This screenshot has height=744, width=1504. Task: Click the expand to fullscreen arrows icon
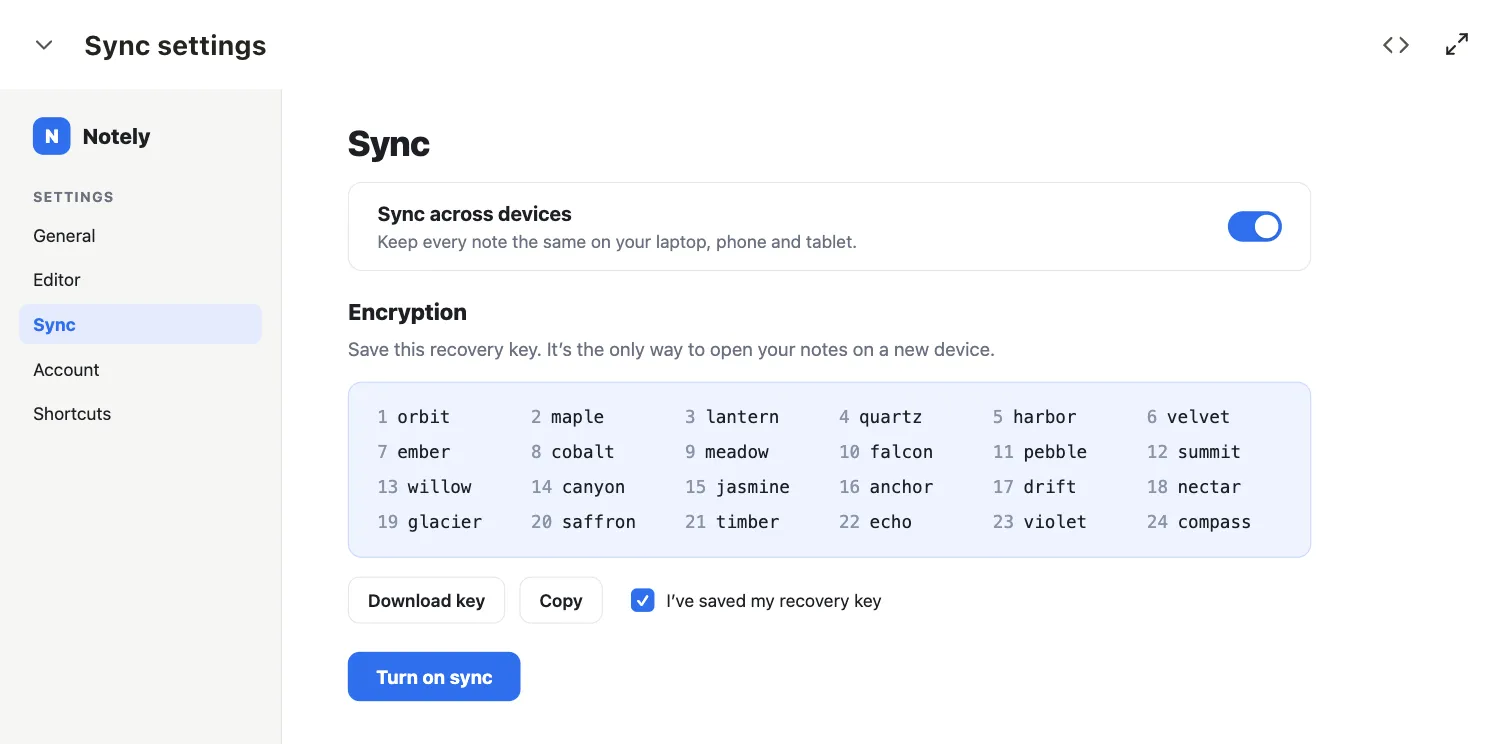click(x=1457, y=45)
